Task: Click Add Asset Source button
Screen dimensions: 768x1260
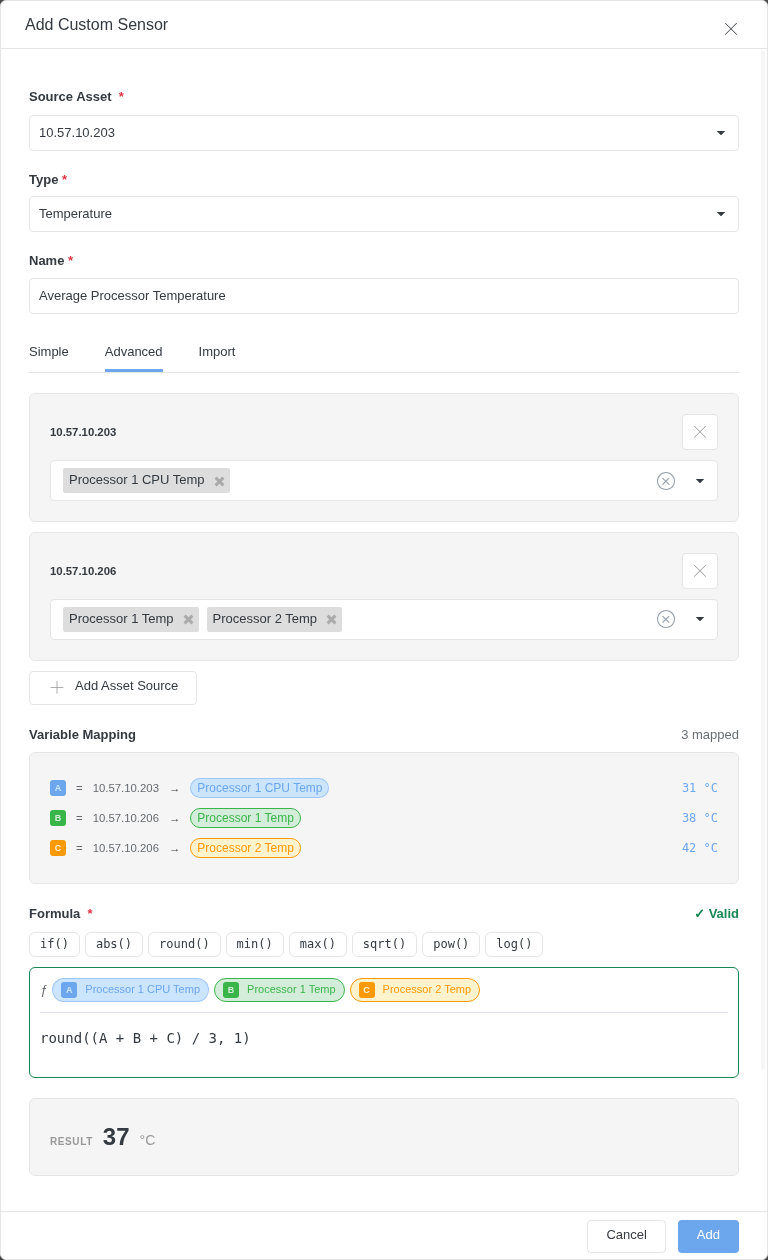Action: click(x=113, y=687)
